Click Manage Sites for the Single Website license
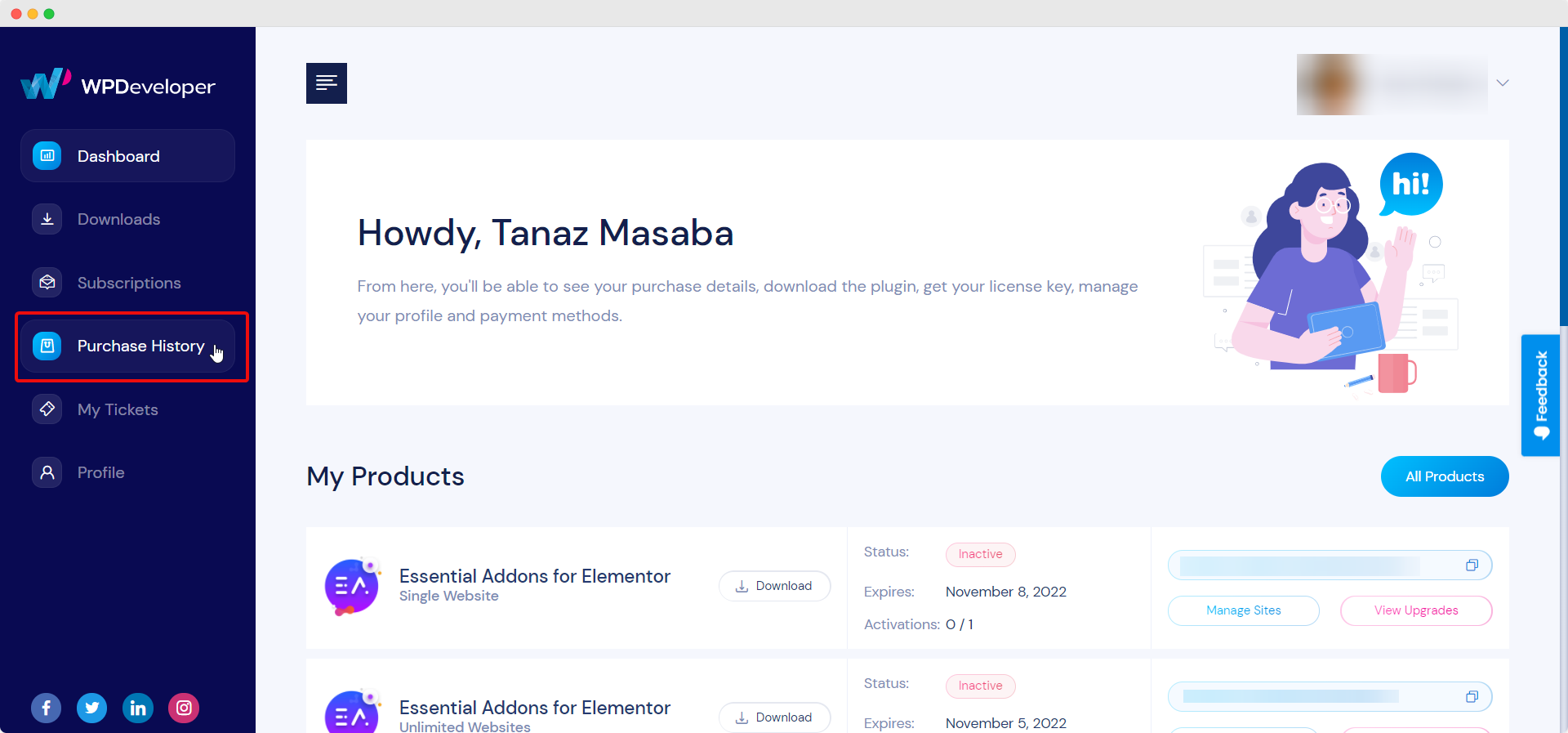The image size is (1568, 733). click(1244, 610)
